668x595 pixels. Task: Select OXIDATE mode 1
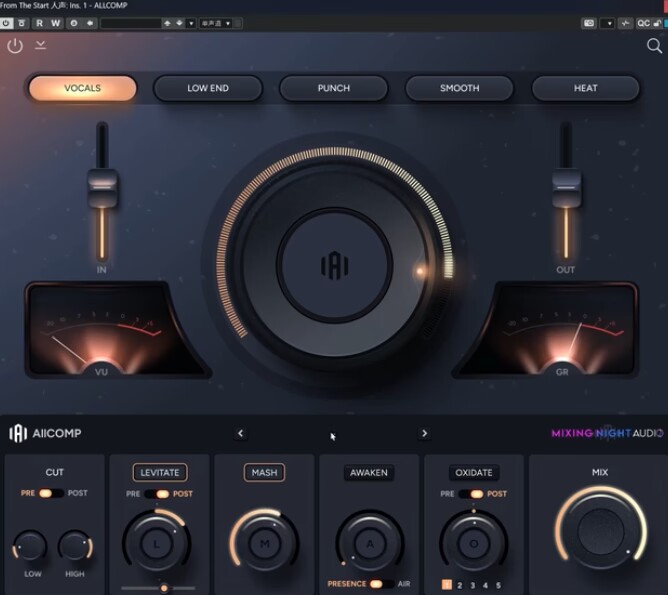click(x=446, y=584)
